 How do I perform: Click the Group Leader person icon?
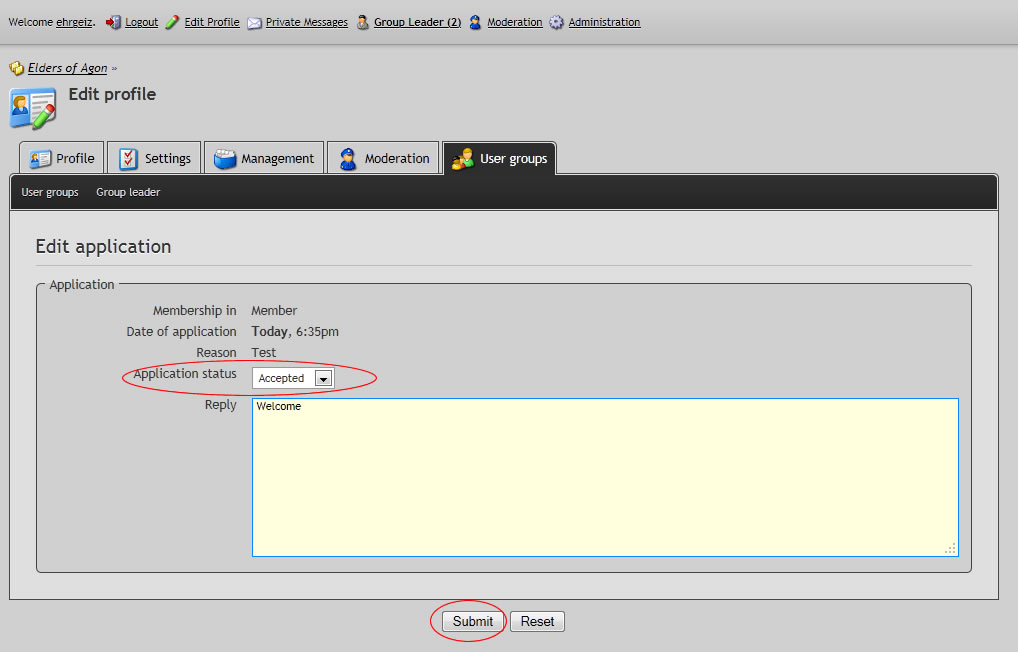(363, 22)
